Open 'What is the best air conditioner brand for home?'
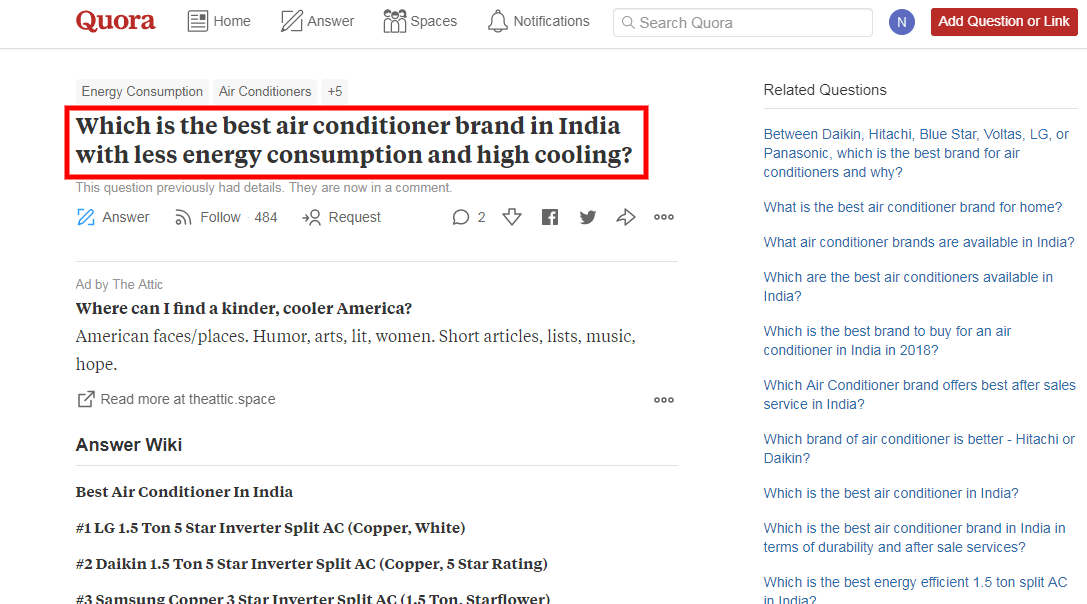The height and width of the screenshot is (604, 1087). [x=912, y=207]
